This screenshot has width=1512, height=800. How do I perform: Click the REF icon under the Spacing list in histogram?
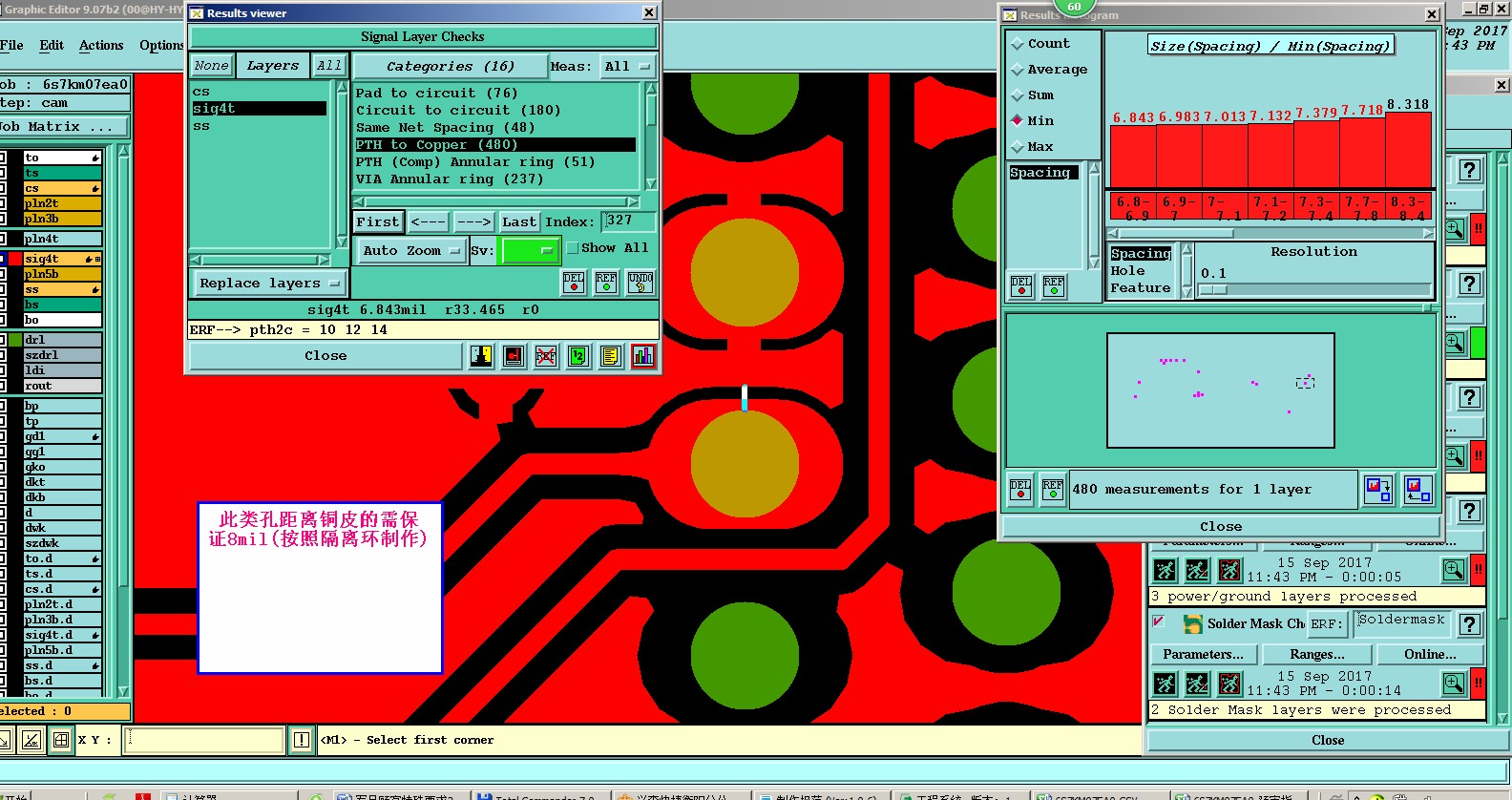[1054, 286]
